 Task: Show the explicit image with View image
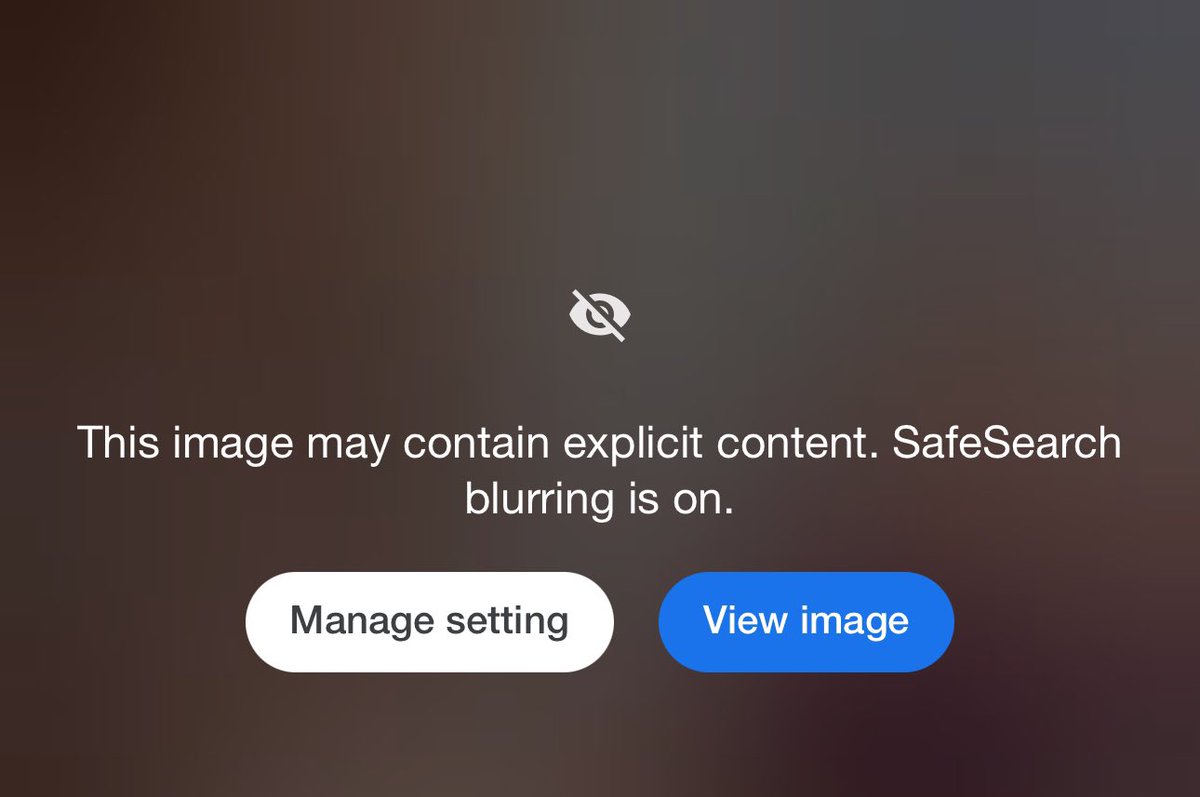coord(806,621)
